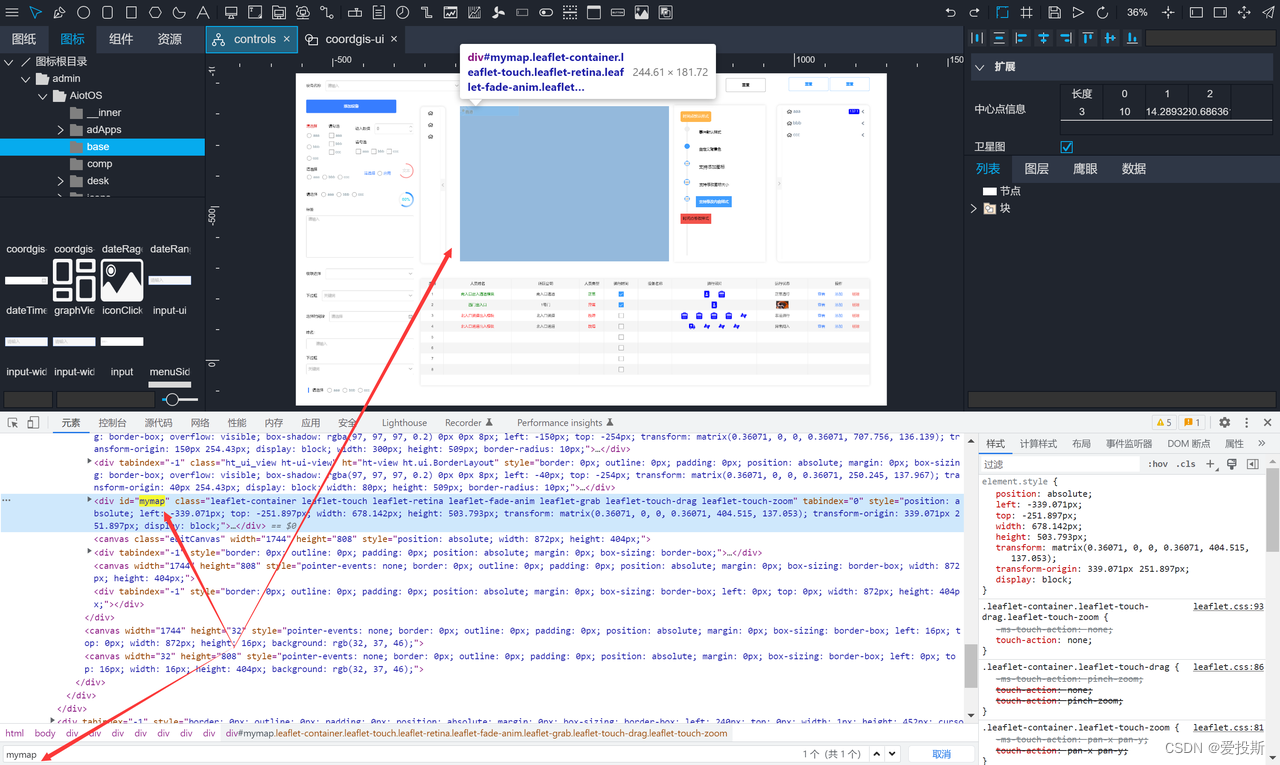Select the hexagon shape tool

coord(156,13)
